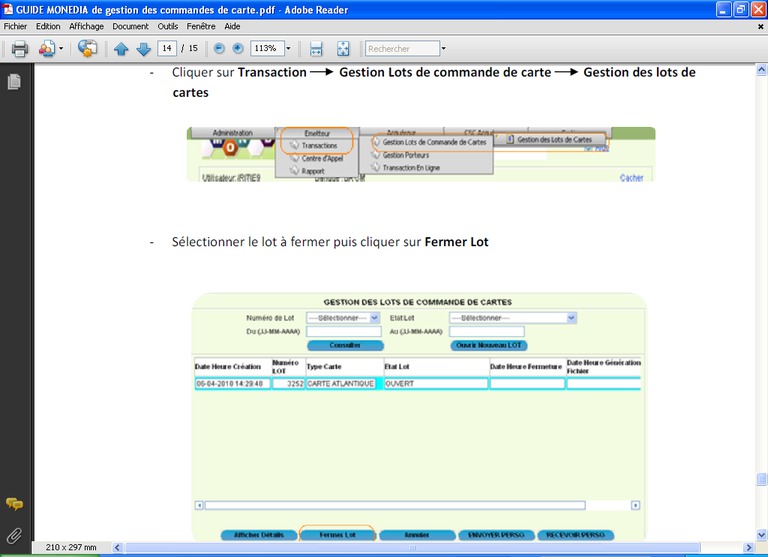Click the embedded table's left scroll arrow
This screenshot has height=557, width=768.
[199, 505]
